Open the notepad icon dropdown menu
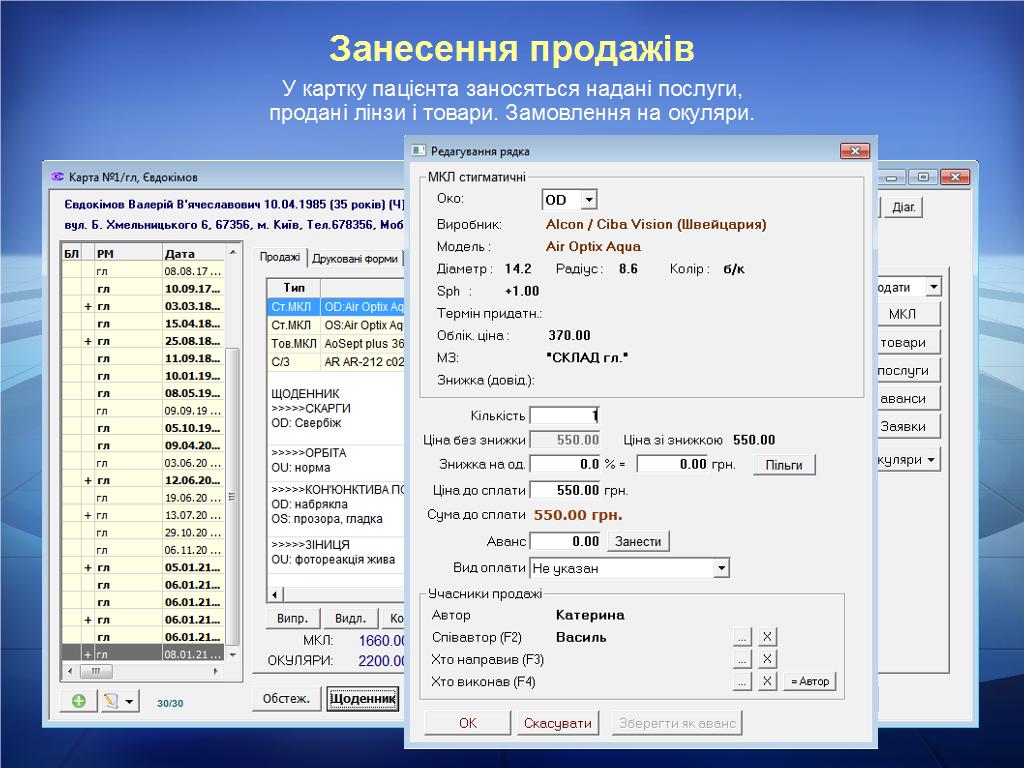The width and height of the screenshot is (1024, 768). coord(130,701)
